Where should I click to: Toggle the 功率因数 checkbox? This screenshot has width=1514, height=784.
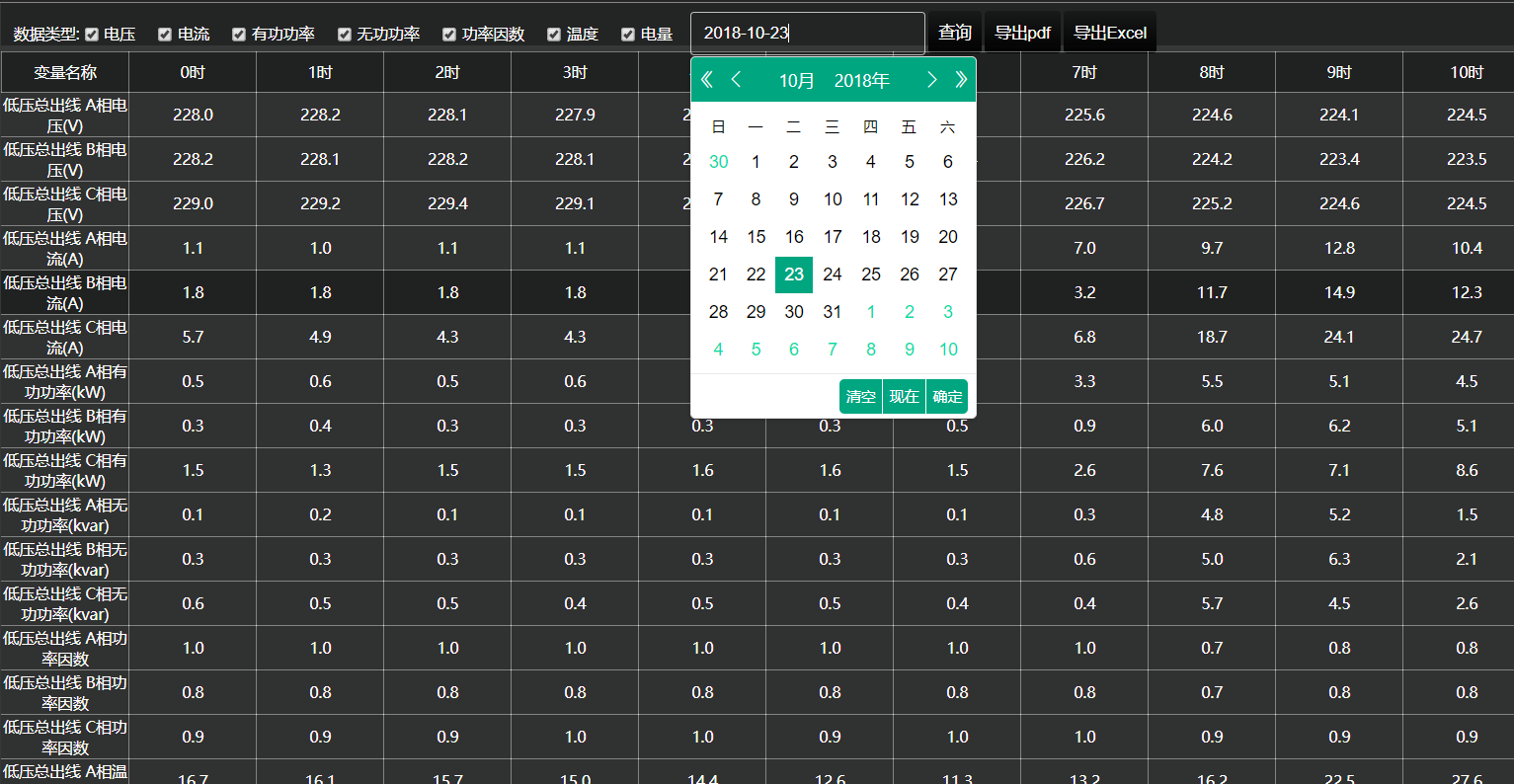[449, 35]
